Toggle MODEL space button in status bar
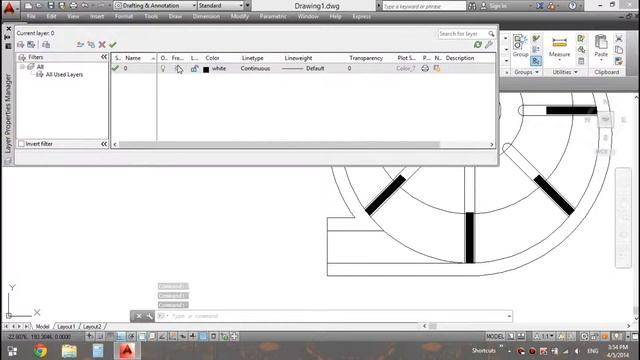 tap(495, 336)
